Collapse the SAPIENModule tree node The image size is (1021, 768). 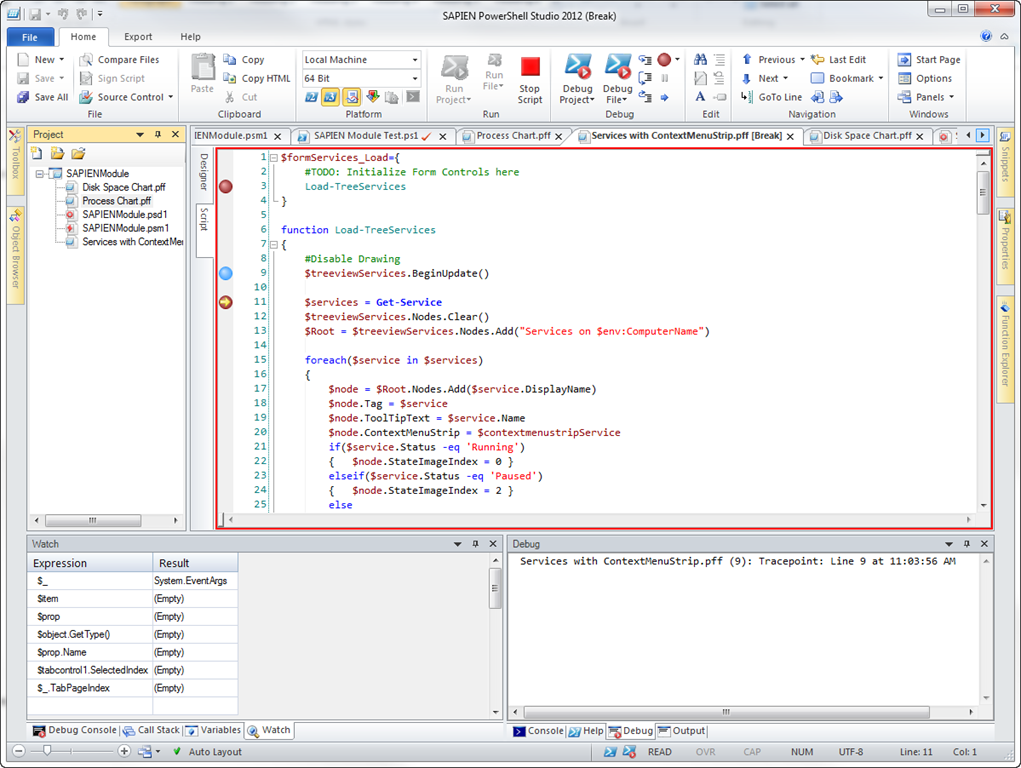click(x=40, y=173)
